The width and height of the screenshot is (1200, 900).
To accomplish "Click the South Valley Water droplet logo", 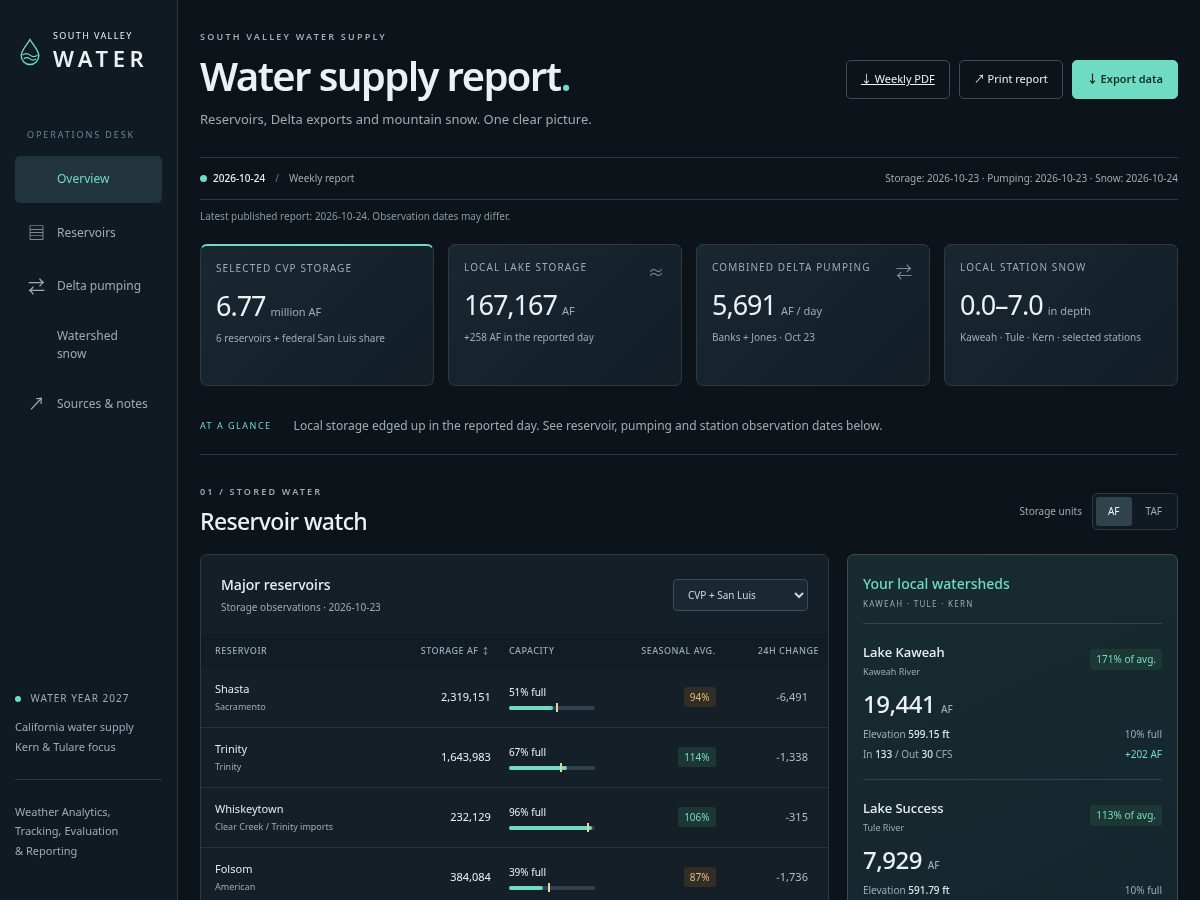I will pos(30,52).
